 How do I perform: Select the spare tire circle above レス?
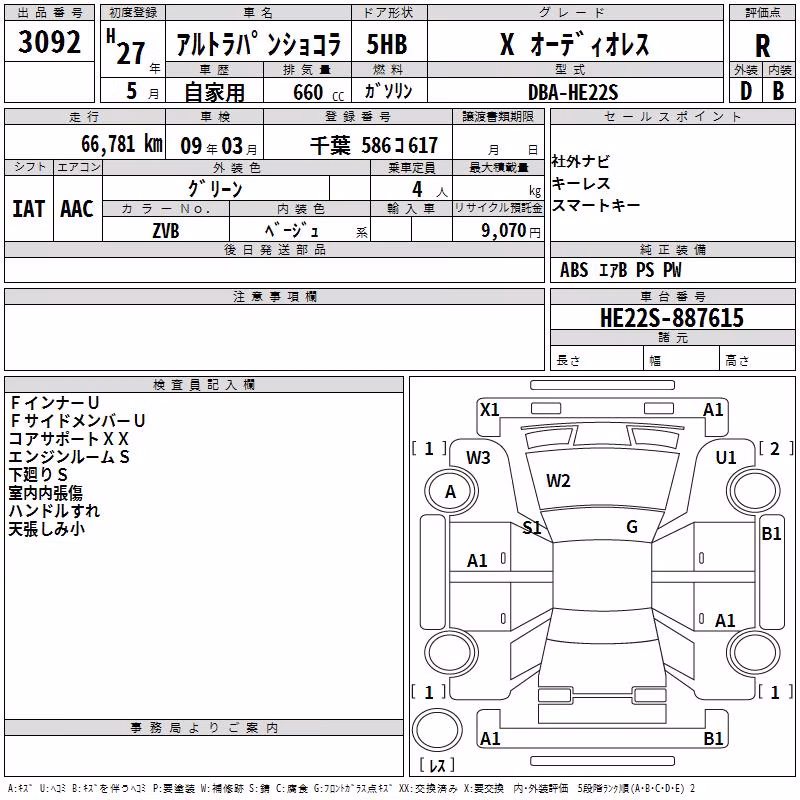point(437,730)
